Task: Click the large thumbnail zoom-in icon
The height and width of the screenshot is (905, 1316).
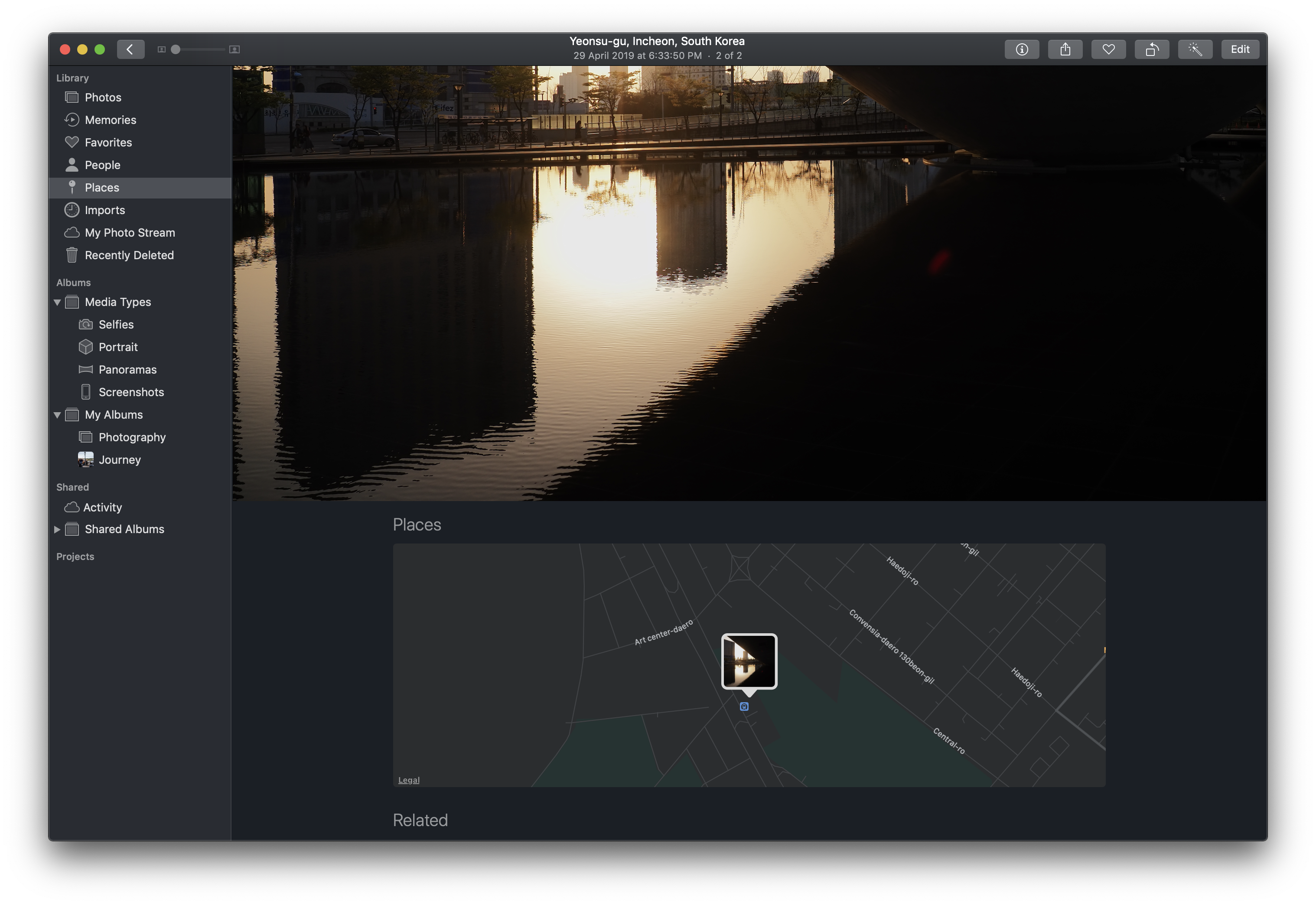Action: pos(234,49)
